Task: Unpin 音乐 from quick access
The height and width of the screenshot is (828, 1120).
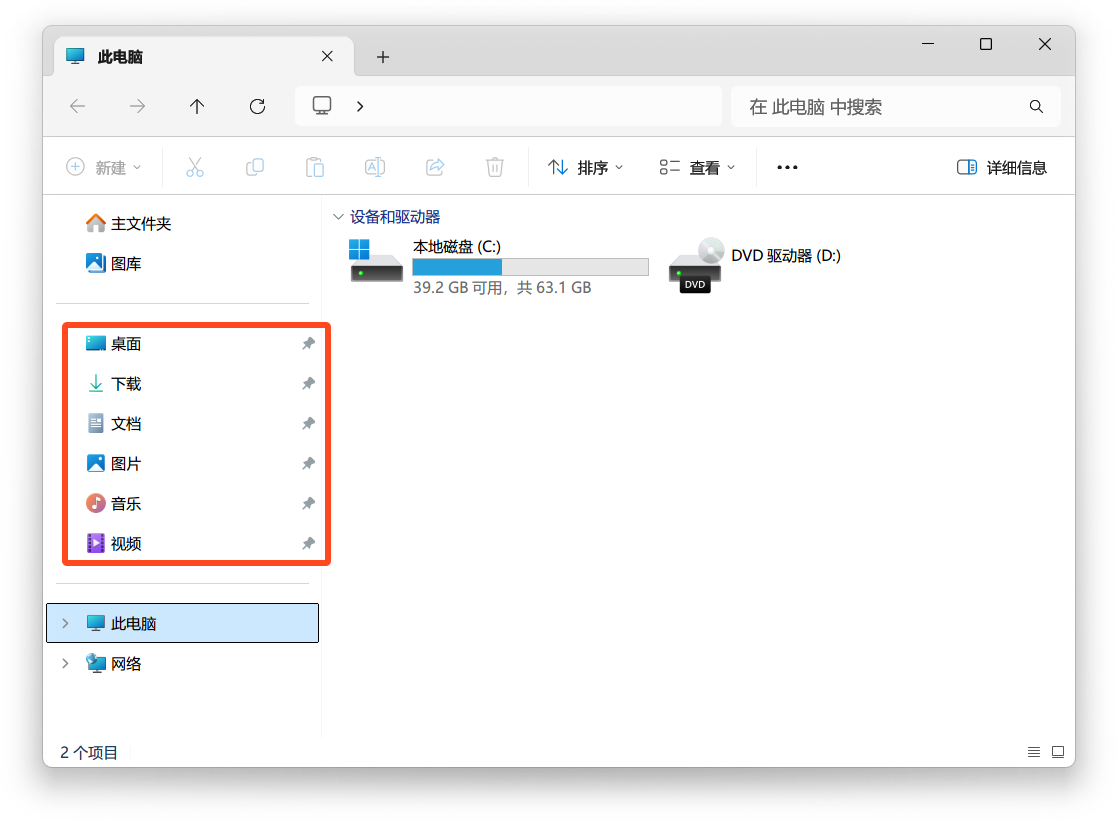Action: point(309,503)
